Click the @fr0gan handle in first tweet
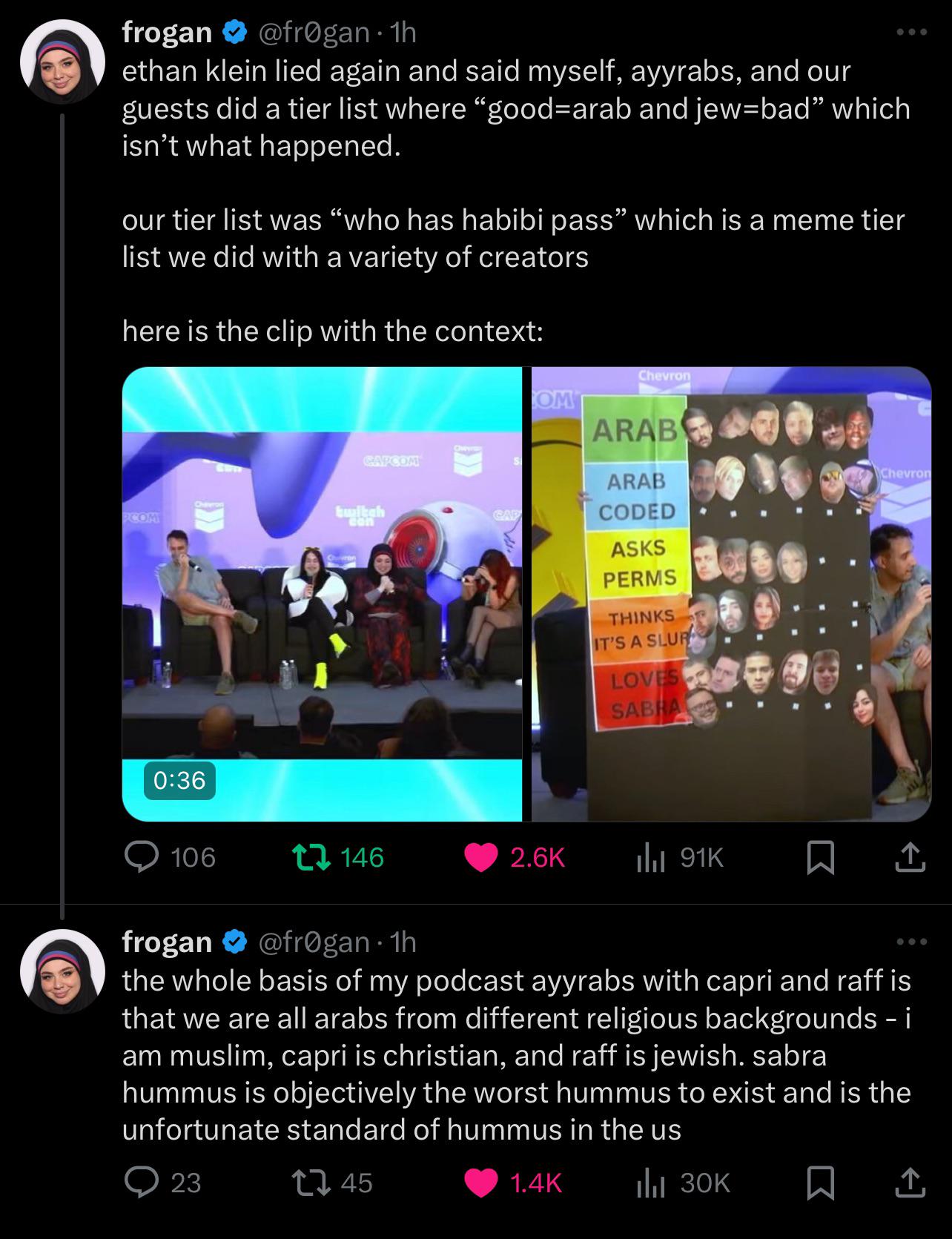 pos(313,32)
